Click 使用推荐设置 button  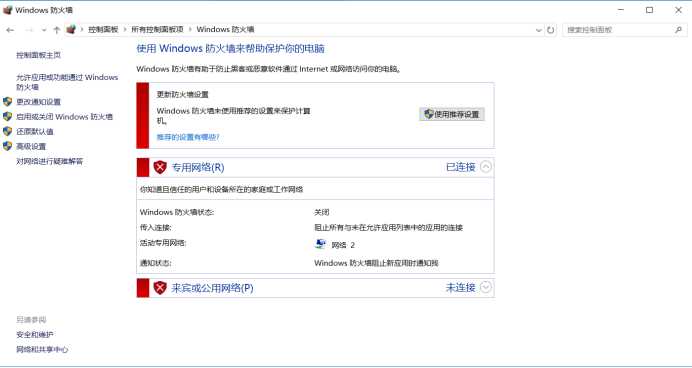452,114
